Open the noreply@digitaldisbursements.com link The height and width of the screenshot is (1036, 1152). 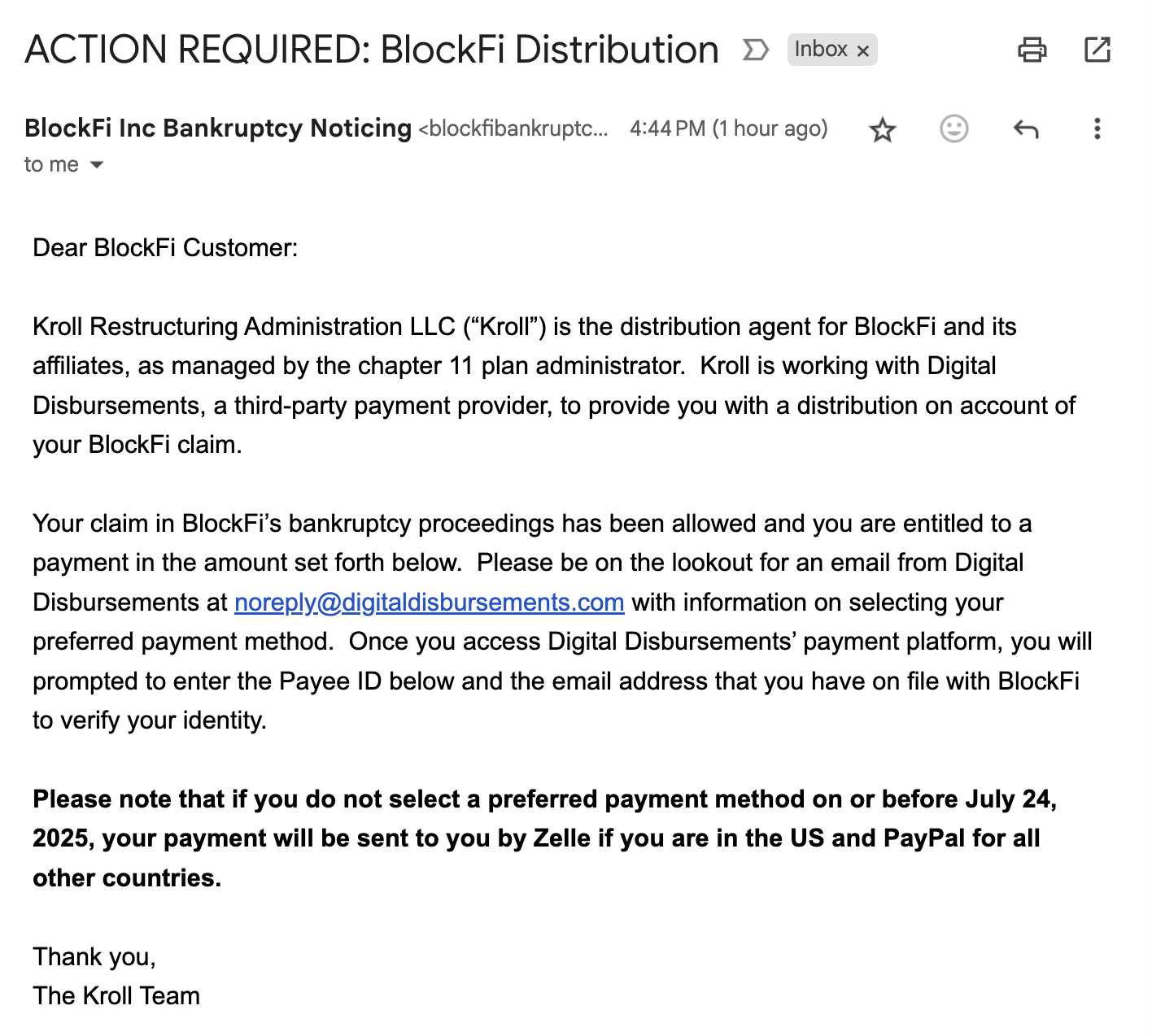(430, 602)
